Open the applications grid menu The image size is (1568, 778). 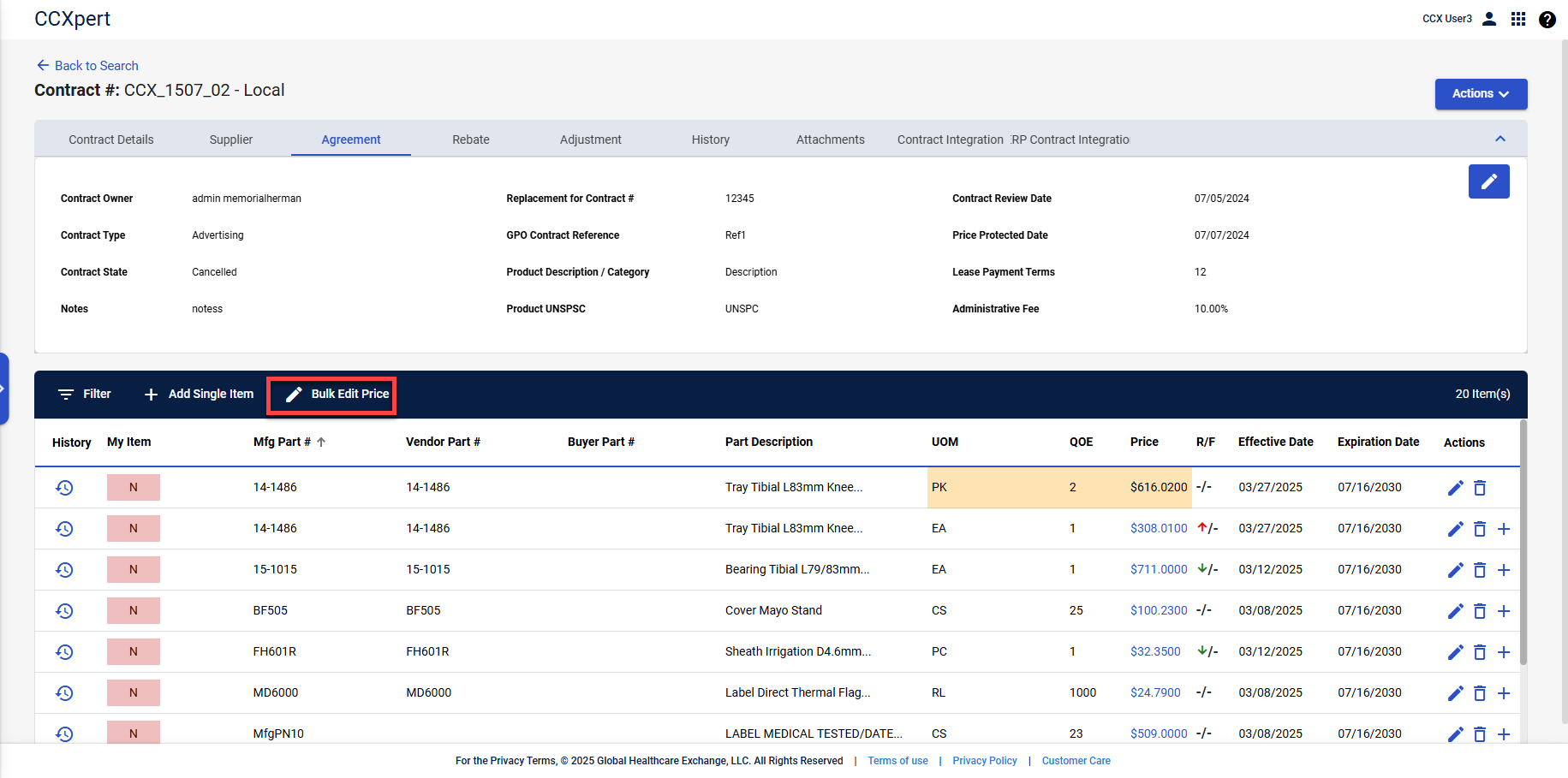coord(1518,18)
